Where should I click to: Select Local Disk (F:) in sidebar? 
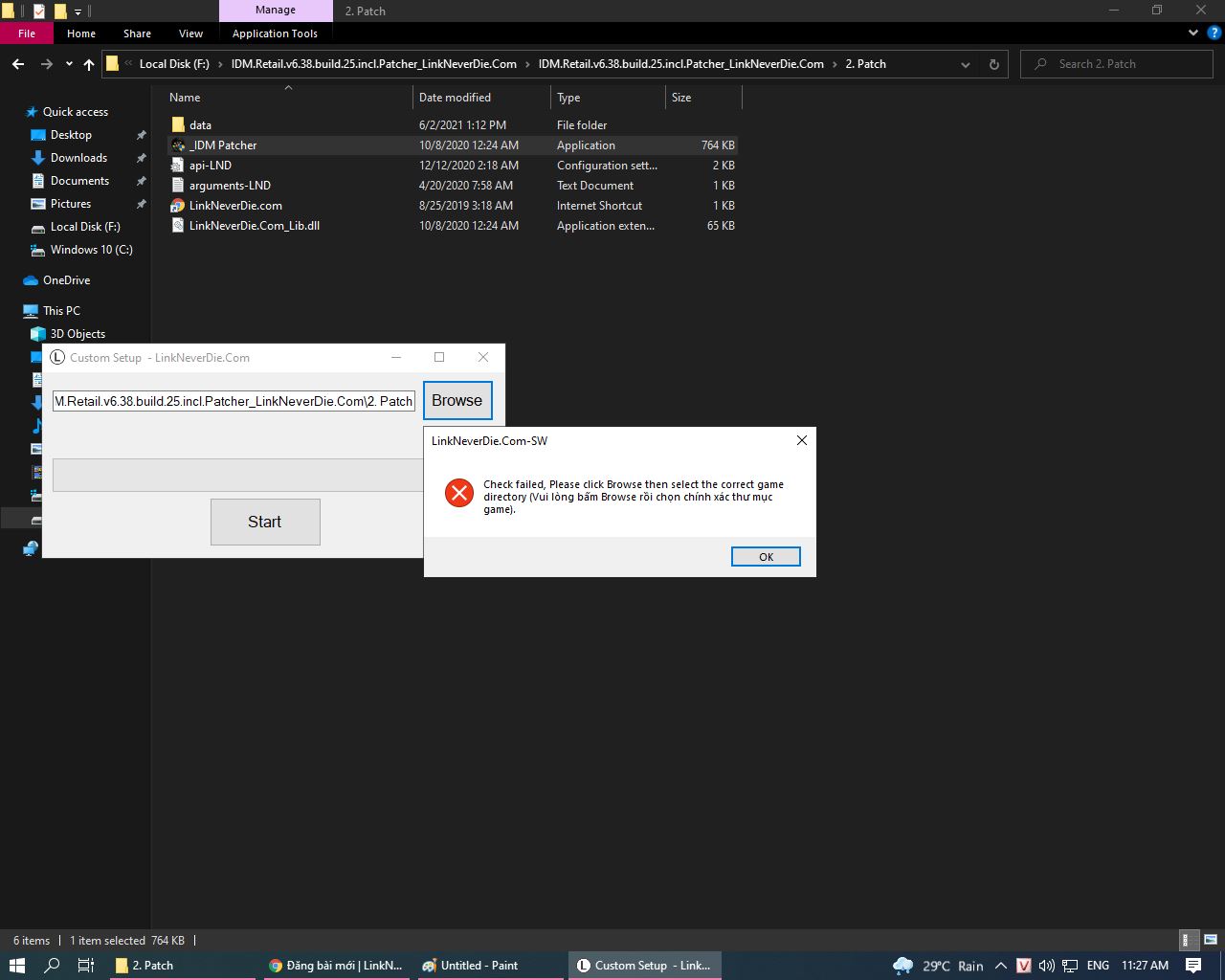pos(85,227)
